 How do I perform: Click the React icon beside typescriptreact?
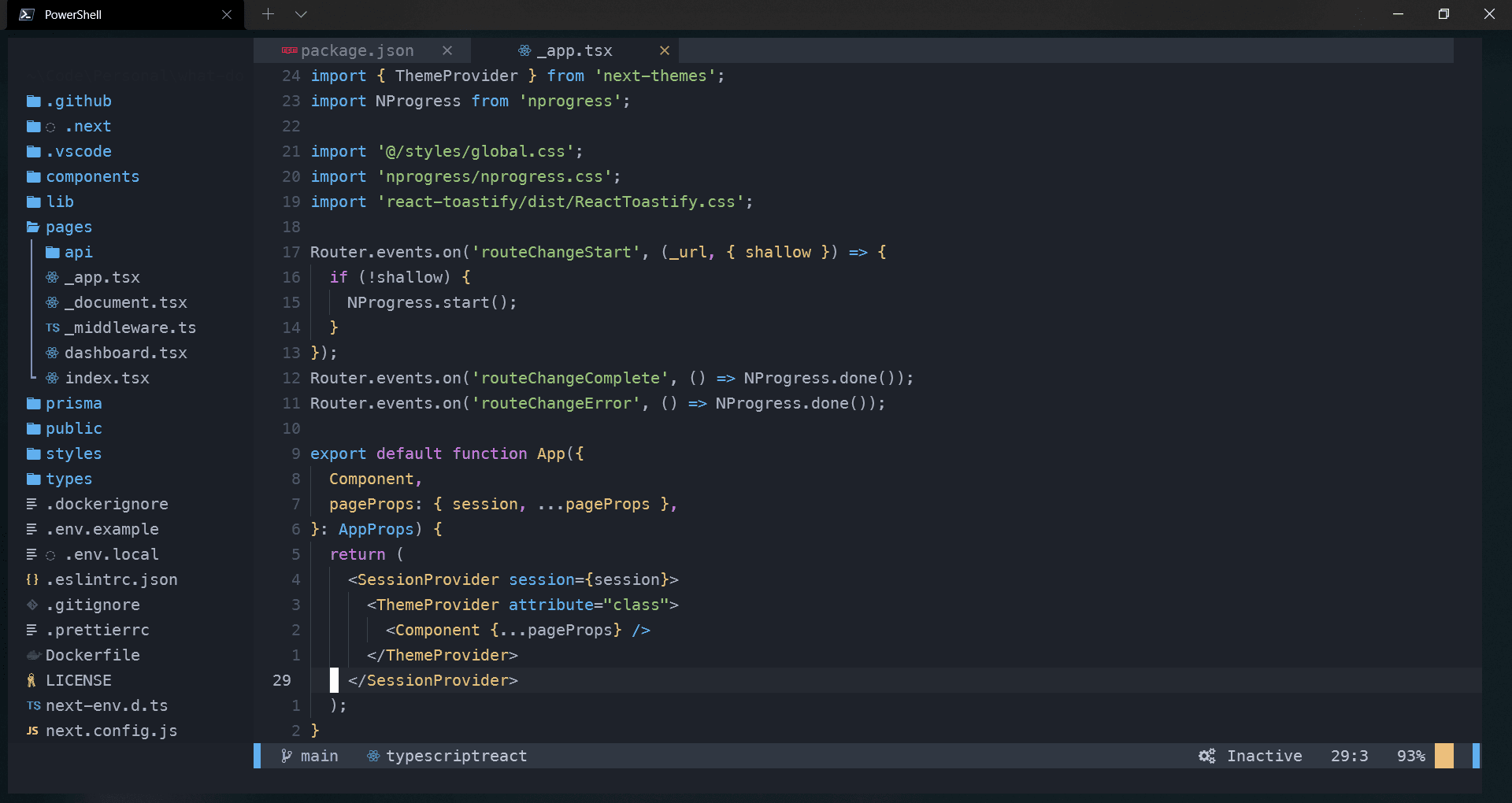(x=372, y=756)
